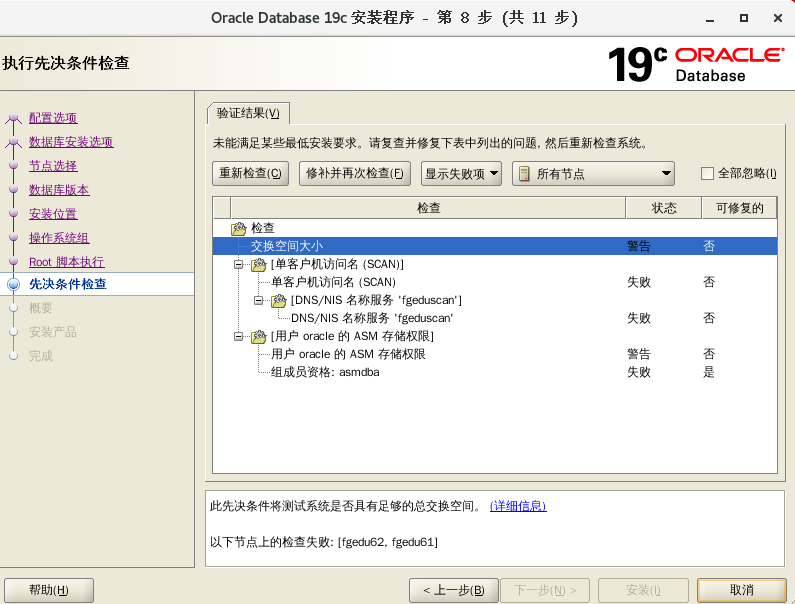Go back with 上一步(B) button
This screenshot has height=604, width=795.
click(454, 590)
